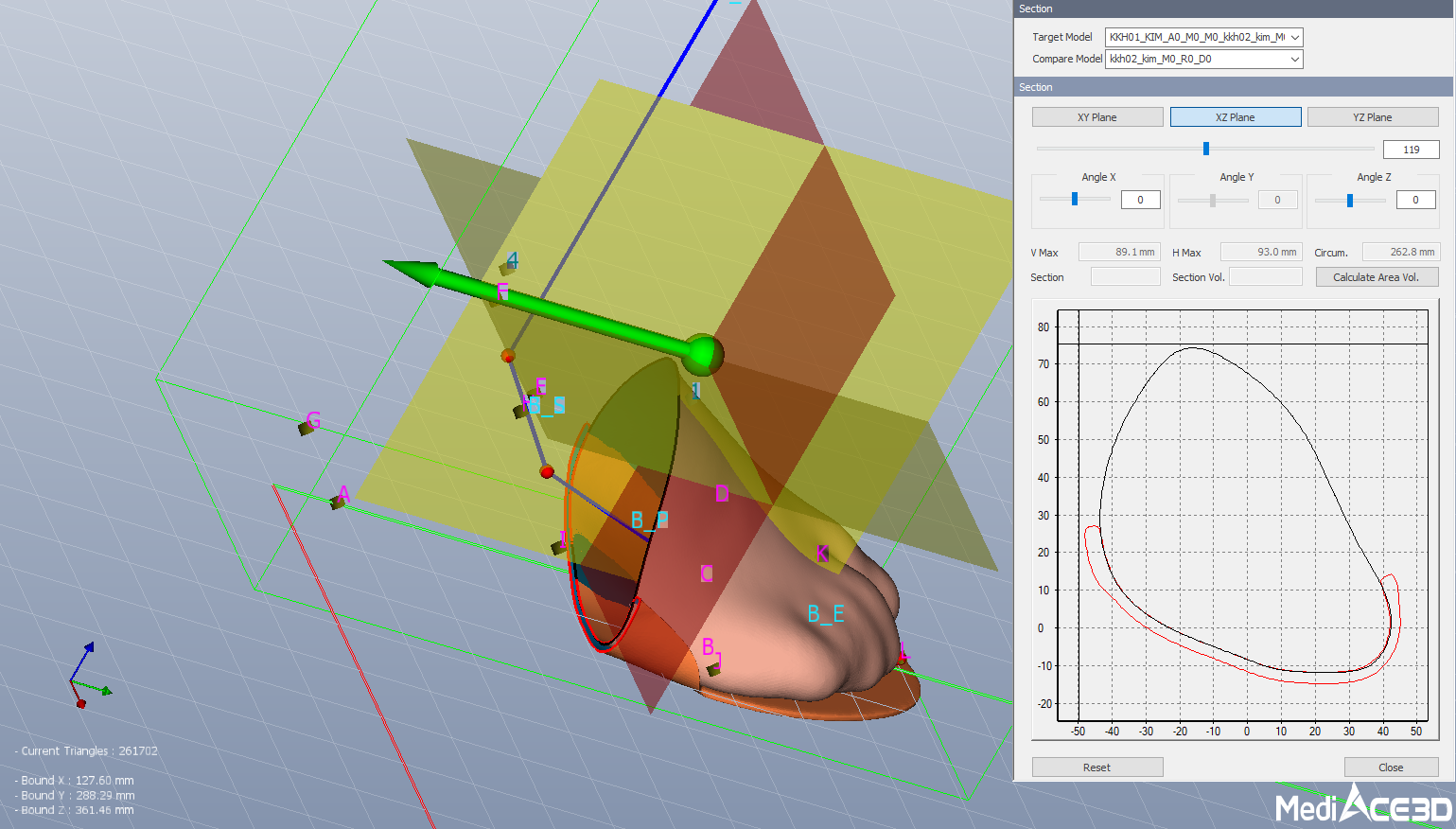This screenshot has height=829, width=1456.
Task: Click the Section panel title bar
Action: (x=1234, y=9)
